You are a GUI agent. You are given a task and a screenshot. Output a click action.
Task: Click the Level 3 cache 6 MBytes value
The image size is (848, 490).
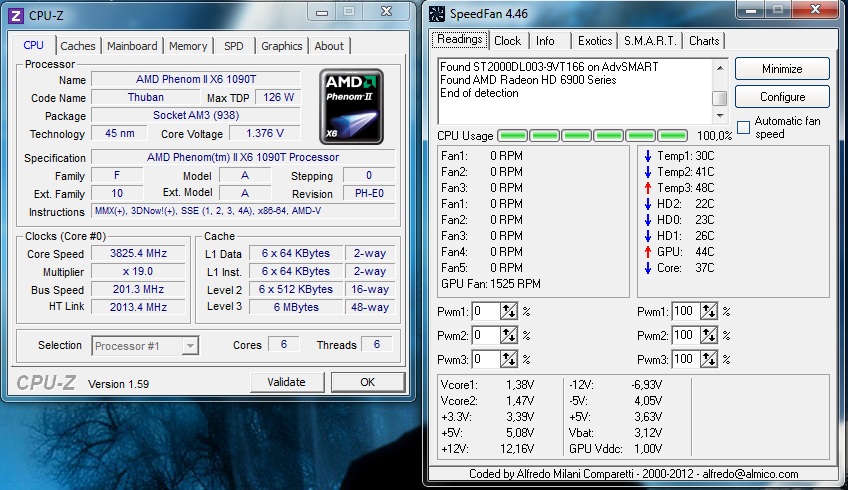click(x=296, y=307)
